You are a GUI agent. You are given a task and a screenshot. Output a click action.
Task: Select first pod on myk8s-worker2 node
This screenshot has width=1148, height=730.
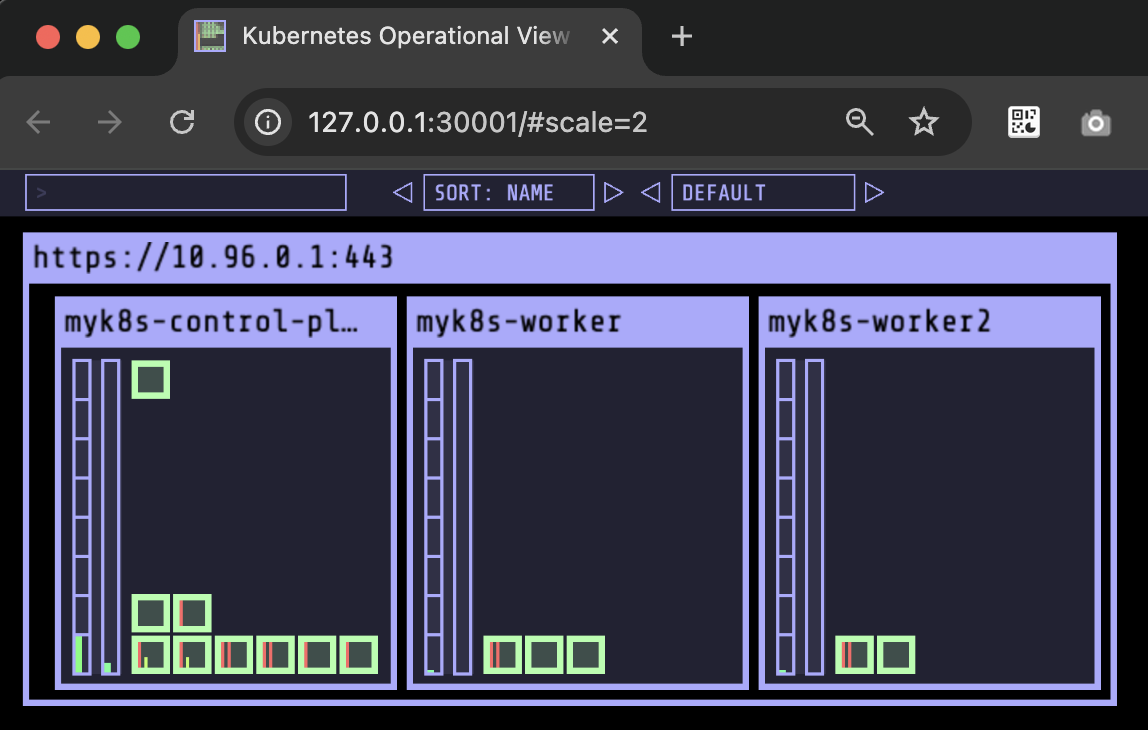click(x=854, y=655)
